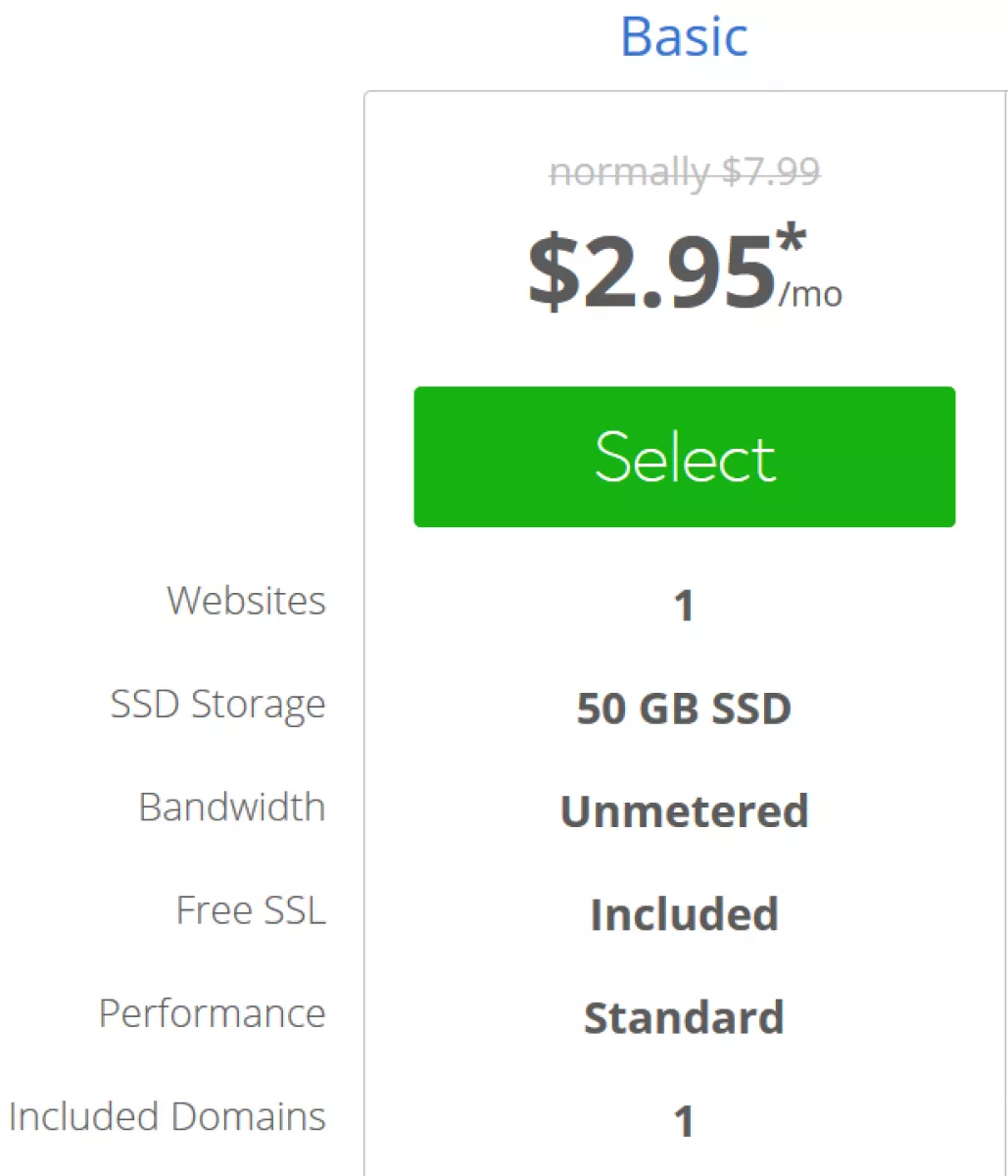This screenshot has height=1176, width=1008.
Task: Click the Standard performance value
Action: tap(684, 1018)
